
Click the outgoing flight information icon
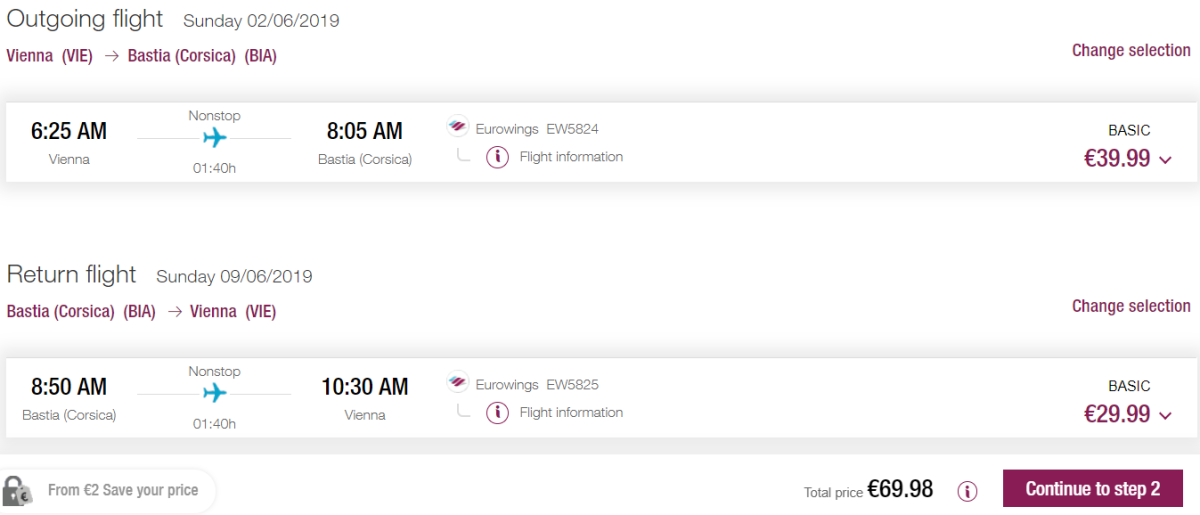(x=497, y=157)
